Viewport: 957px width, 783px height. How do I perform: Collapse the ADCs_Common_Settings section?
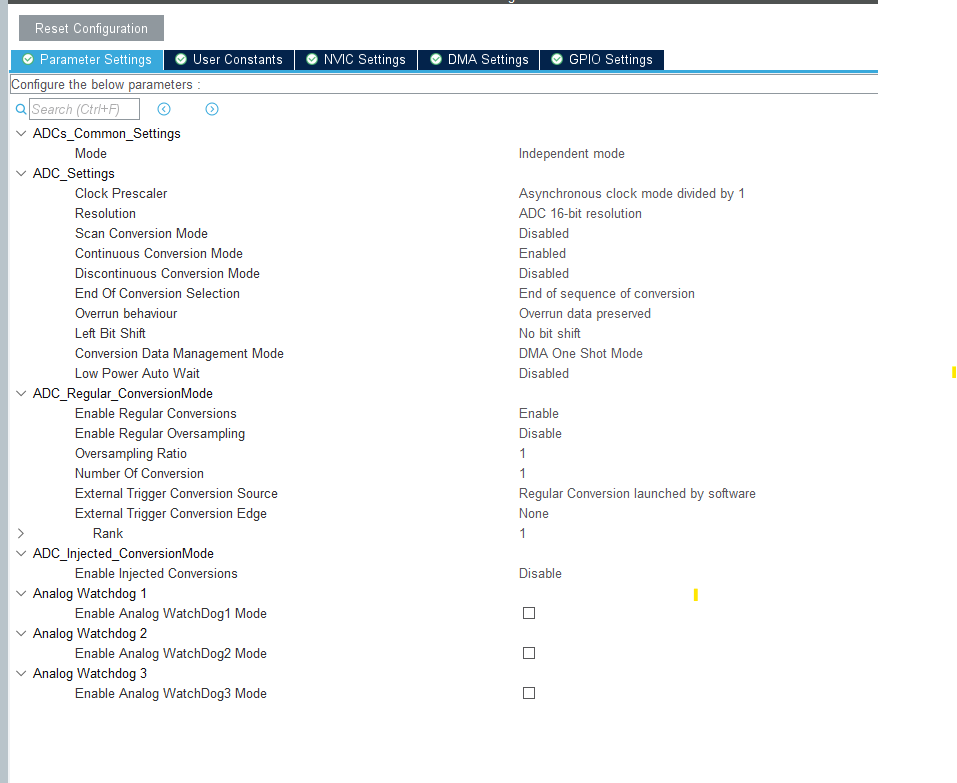(20, 133)
